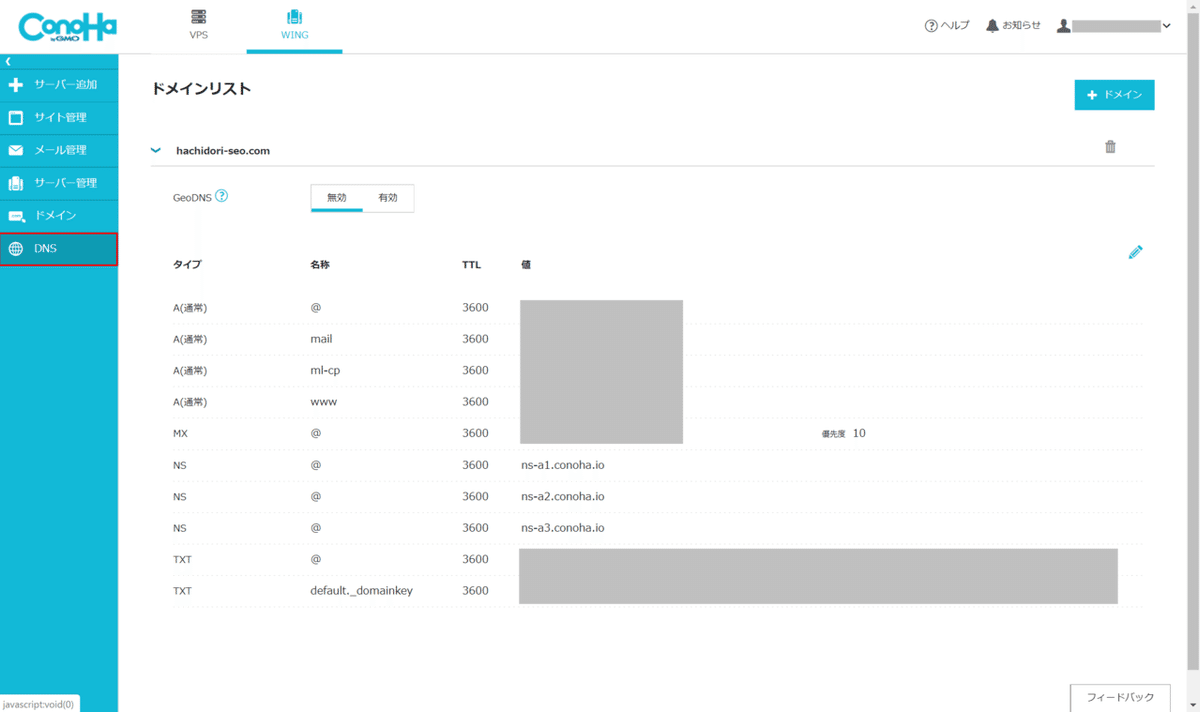Open the VPS tab

pos(199,26)
